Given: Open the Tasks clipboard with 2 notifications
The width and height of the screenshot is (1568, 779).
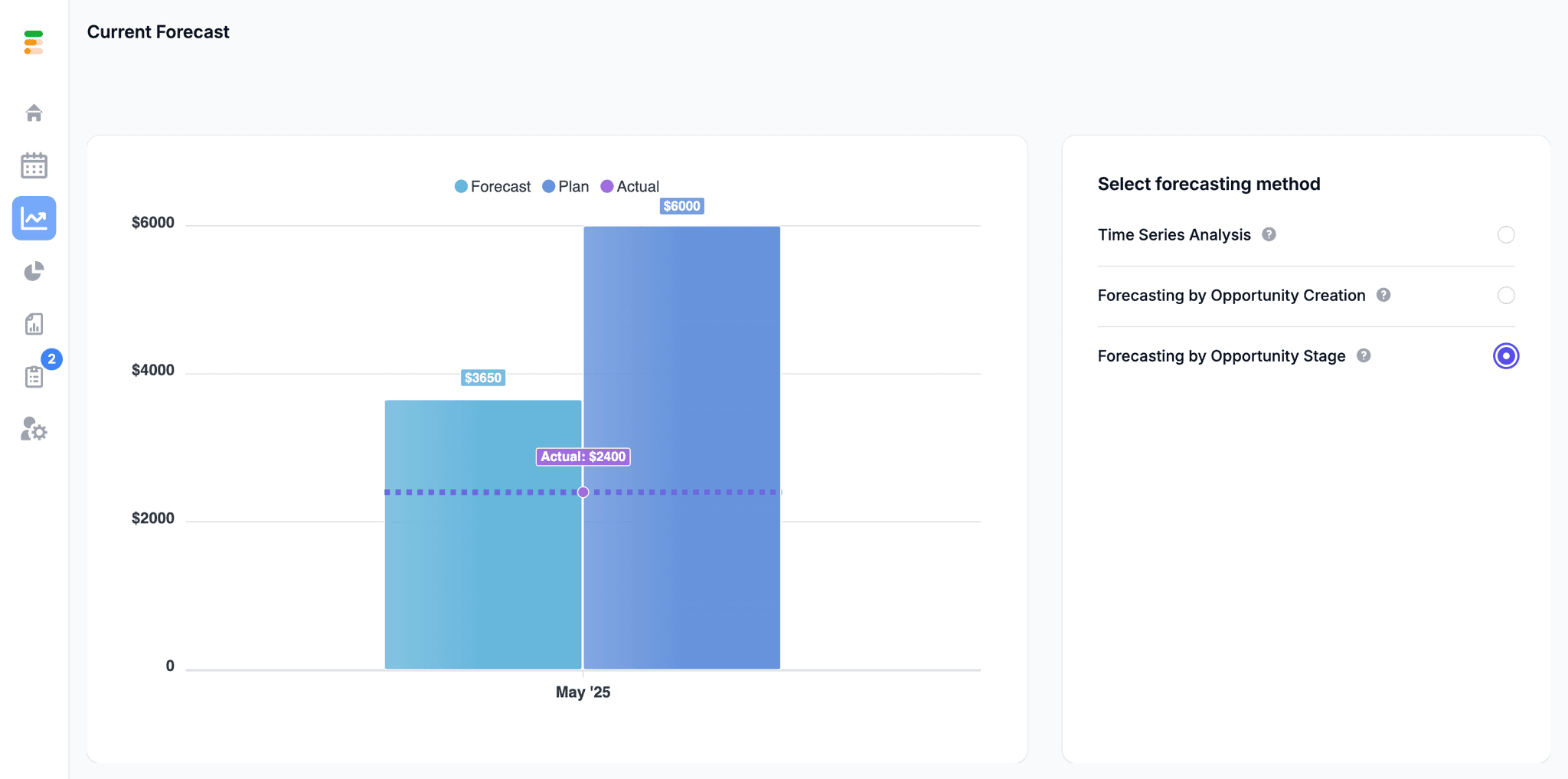Looking at the screenshot, I should point(34,377).
